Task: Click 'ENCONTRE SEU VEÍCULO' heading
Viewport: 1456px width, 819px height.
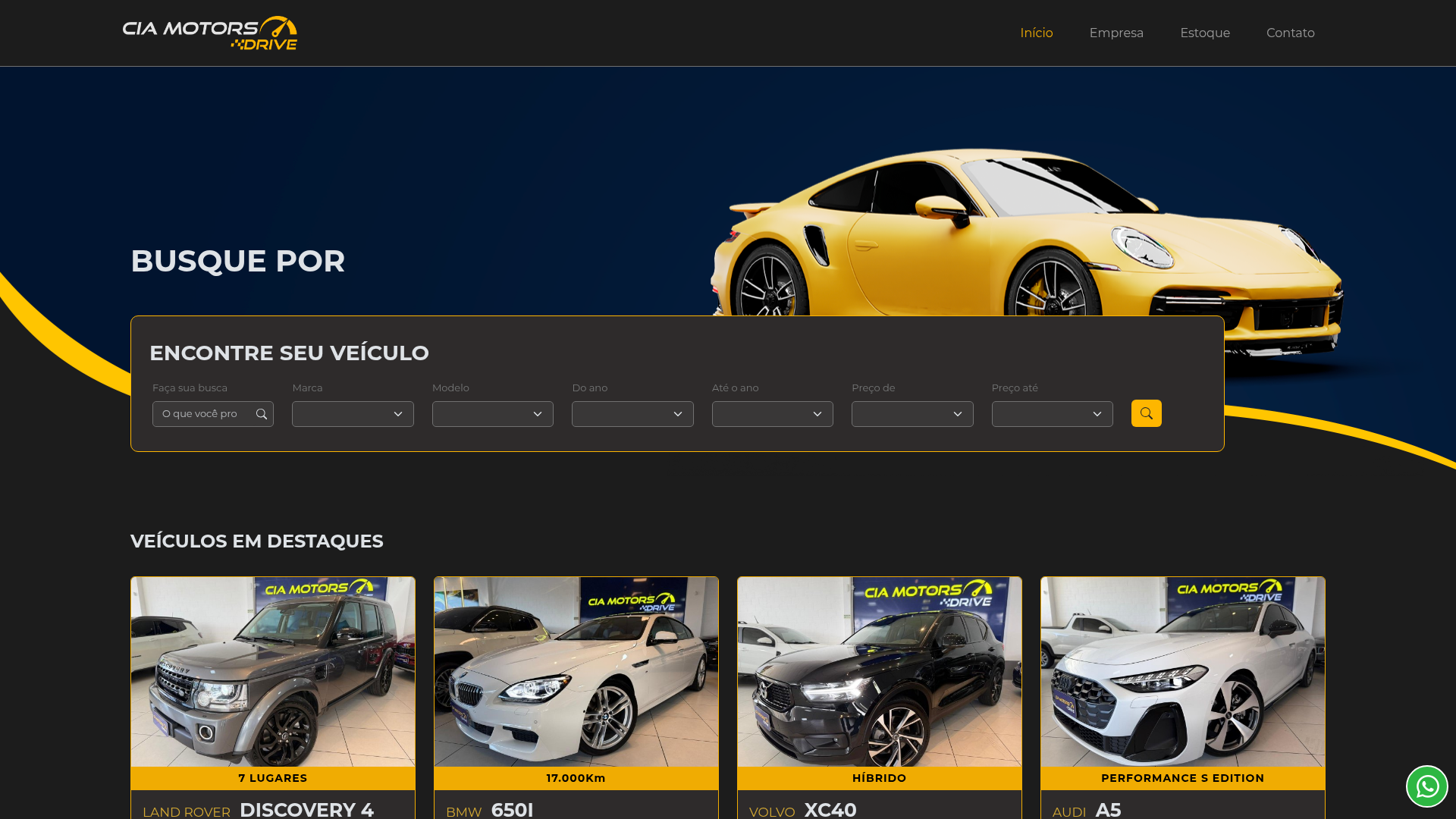Action: [x=289, y=353]
